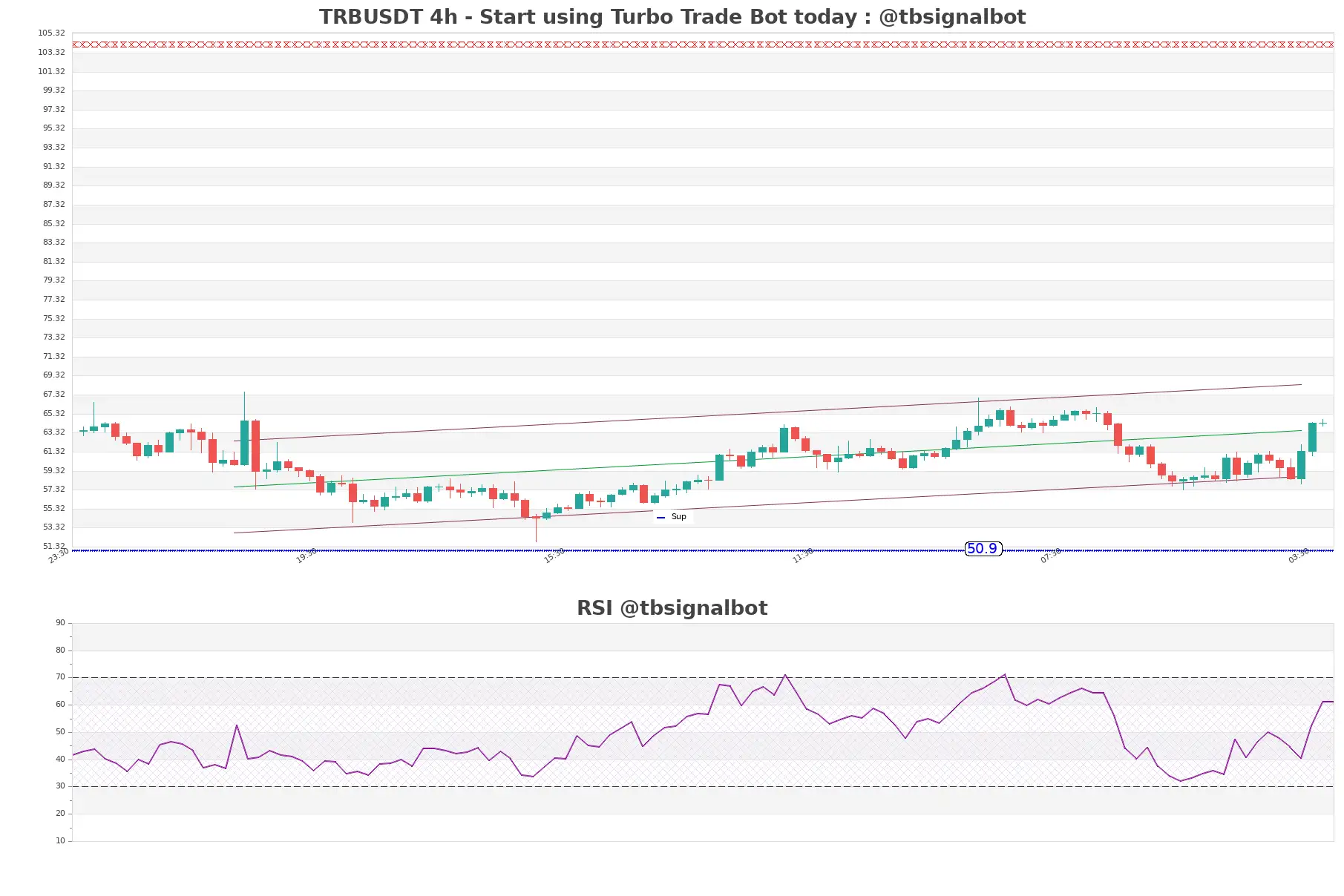The image size is (1344, 896).
Task: Click the 15:30 time axis label
Action: pos(554,556)
